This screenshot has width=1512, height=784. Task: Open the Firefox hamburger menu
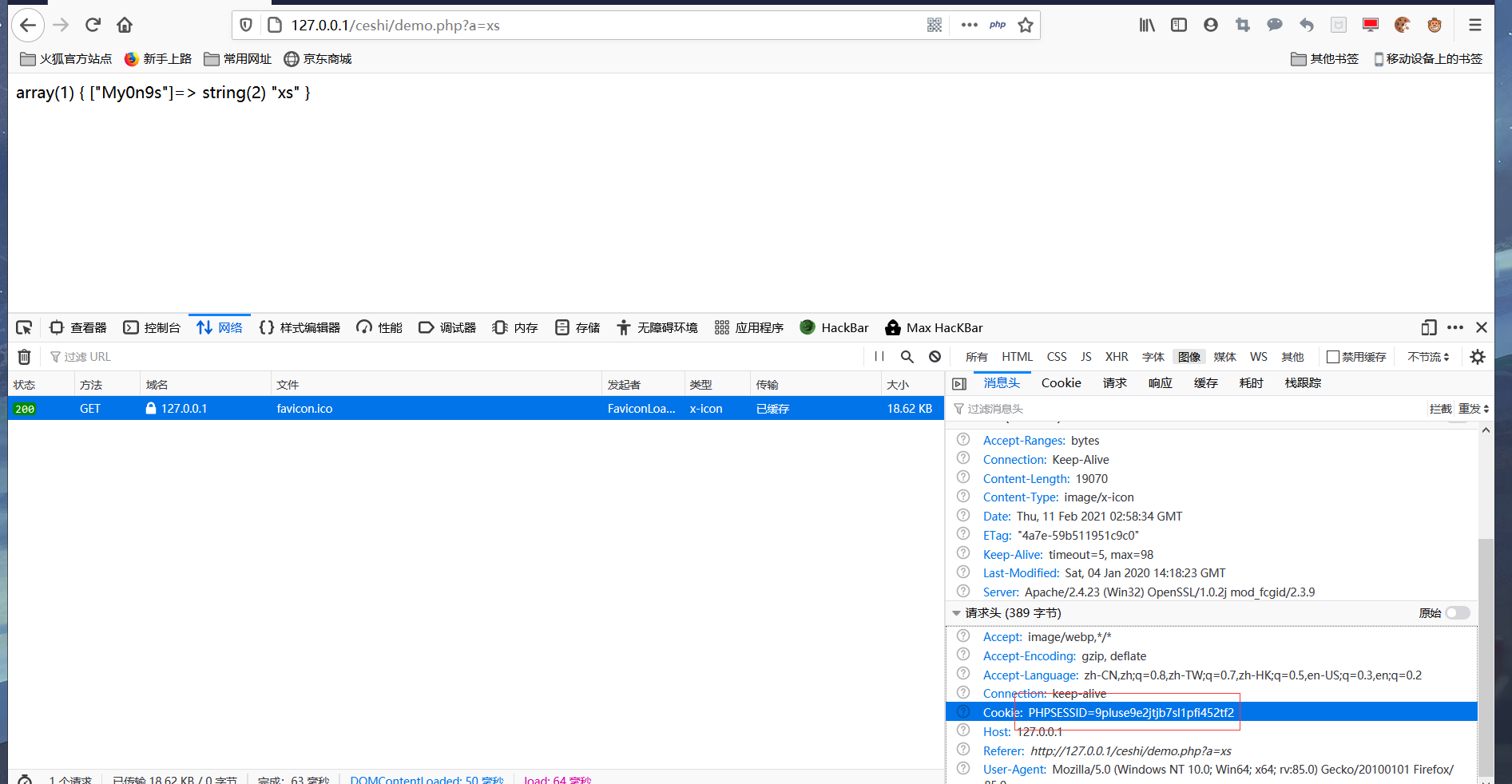tap(1475, 26)
